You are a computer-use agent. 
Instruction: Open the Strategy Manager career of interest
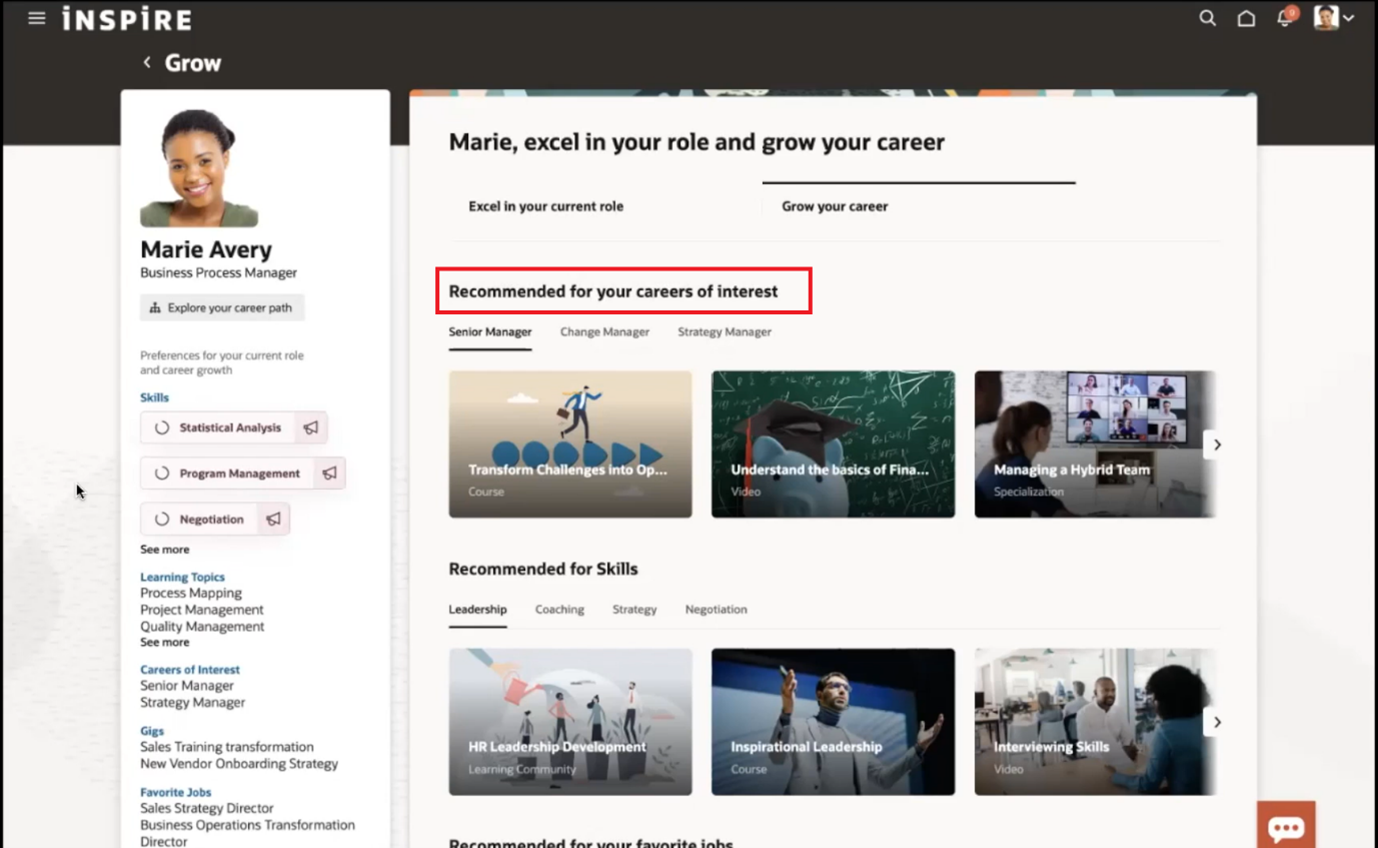(192, 702)
